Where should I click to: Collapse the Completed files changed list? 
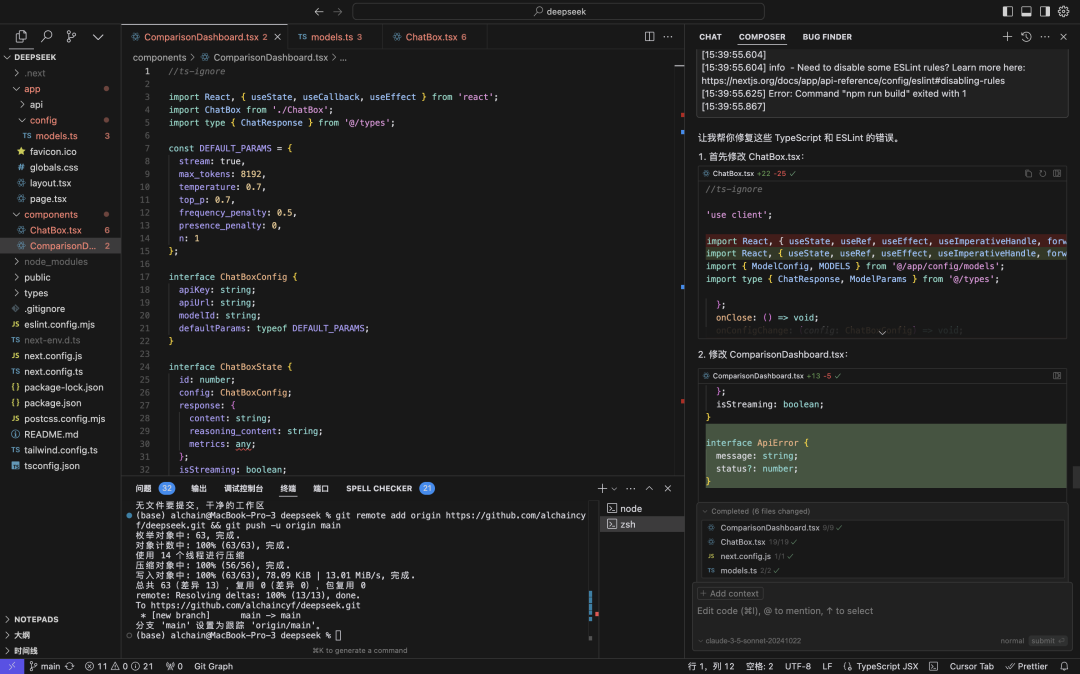pos(705,512)
